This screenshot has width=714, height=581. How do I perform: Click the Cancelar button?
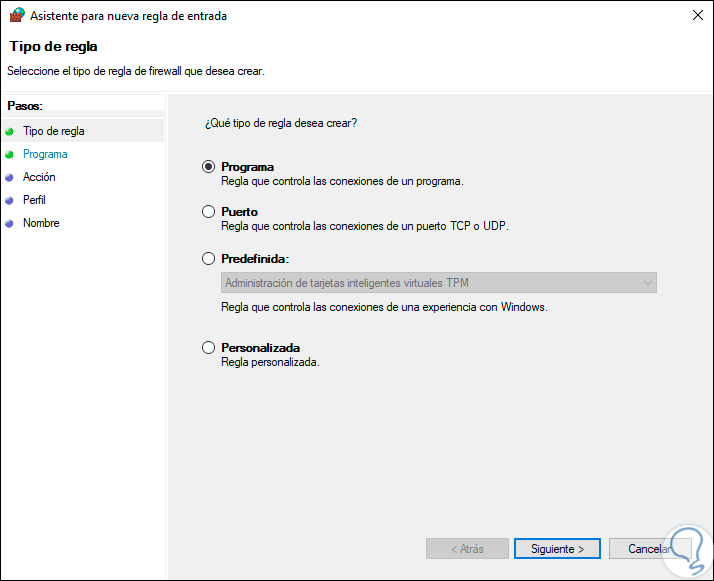[648, 549]
